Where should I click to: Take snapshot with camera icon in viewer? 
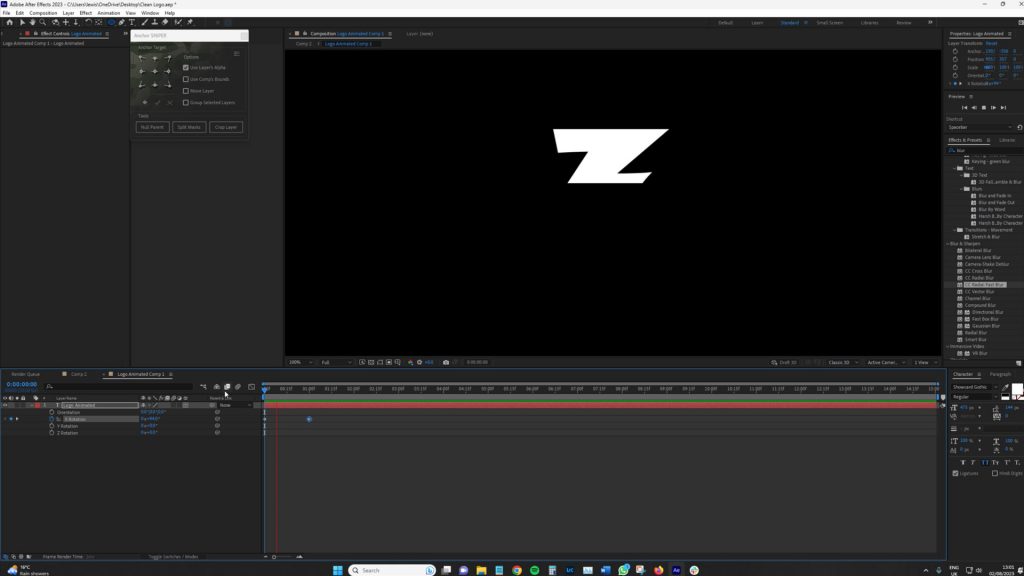click(446, 362)
